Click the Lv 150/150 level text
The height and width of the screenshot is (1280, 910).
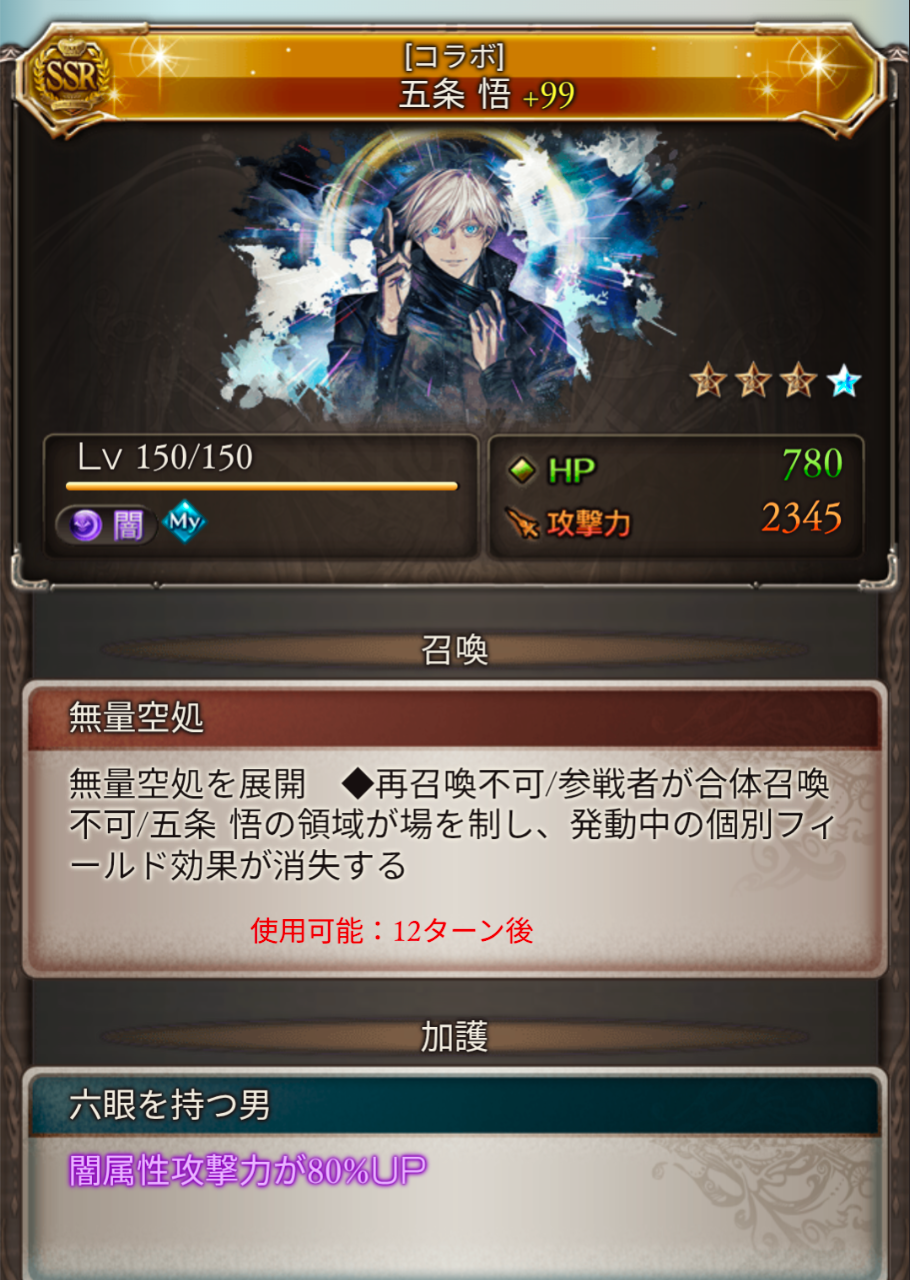pos(165,457)
